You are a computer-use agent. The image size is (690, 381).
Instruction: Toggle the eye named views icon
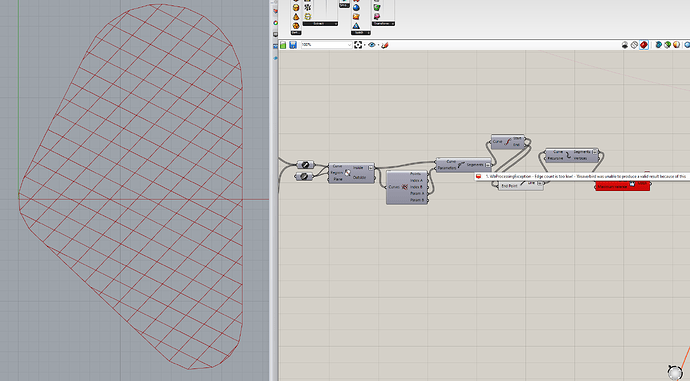coord(372,45)
